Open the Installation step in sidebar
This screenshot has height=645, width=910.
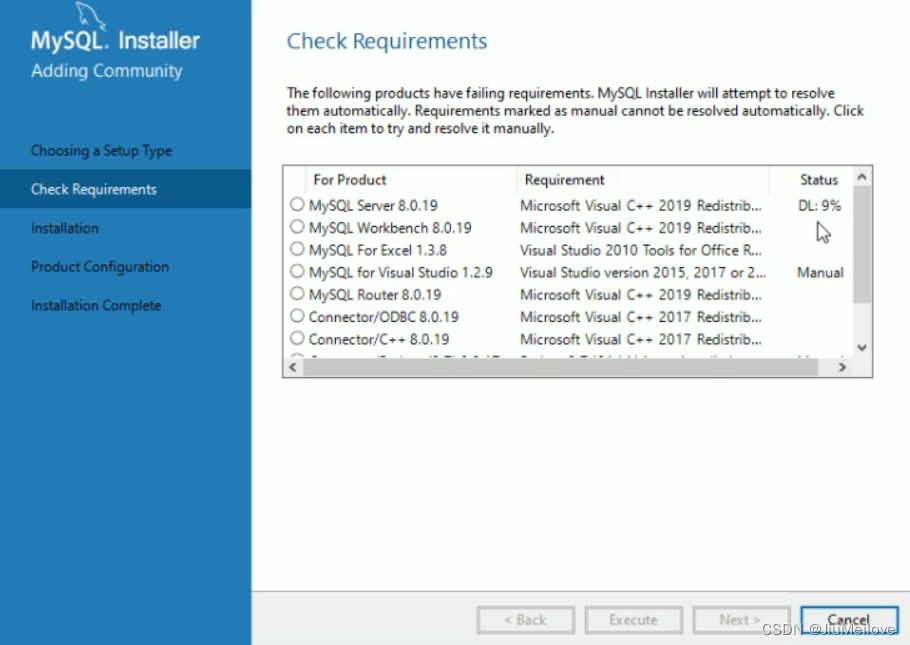click(x=64, y=228)
